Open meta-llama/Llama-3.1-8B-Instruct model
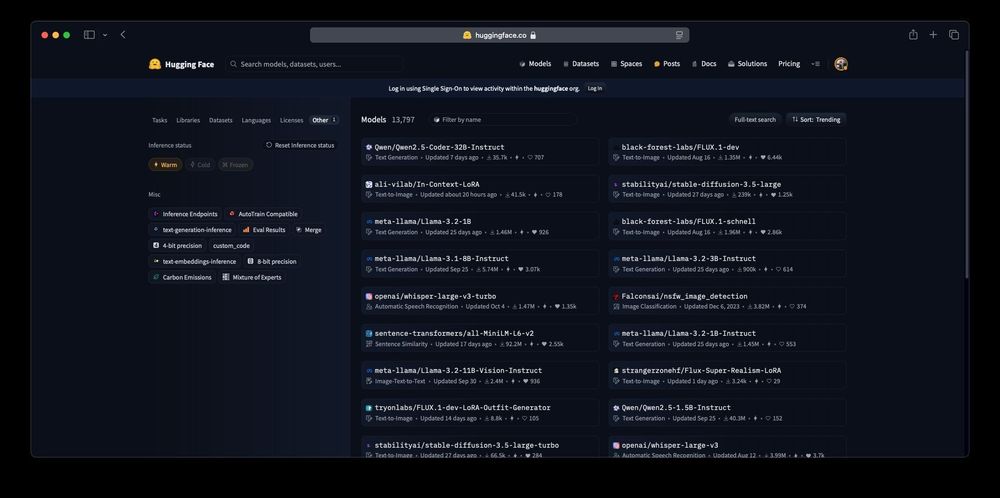The height and width of the screenshot is (498, 1000). (x=480, y=263)
